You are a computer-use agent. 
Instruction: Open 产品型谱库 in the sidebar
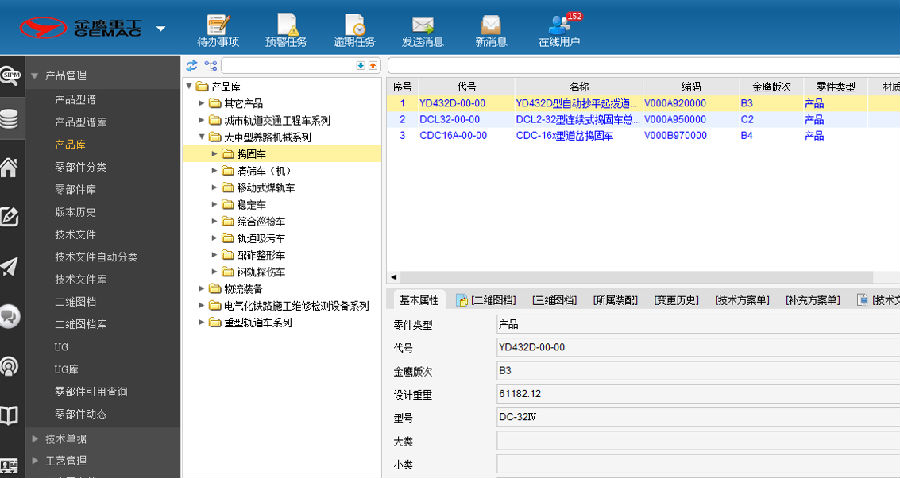tap(80, 122)
